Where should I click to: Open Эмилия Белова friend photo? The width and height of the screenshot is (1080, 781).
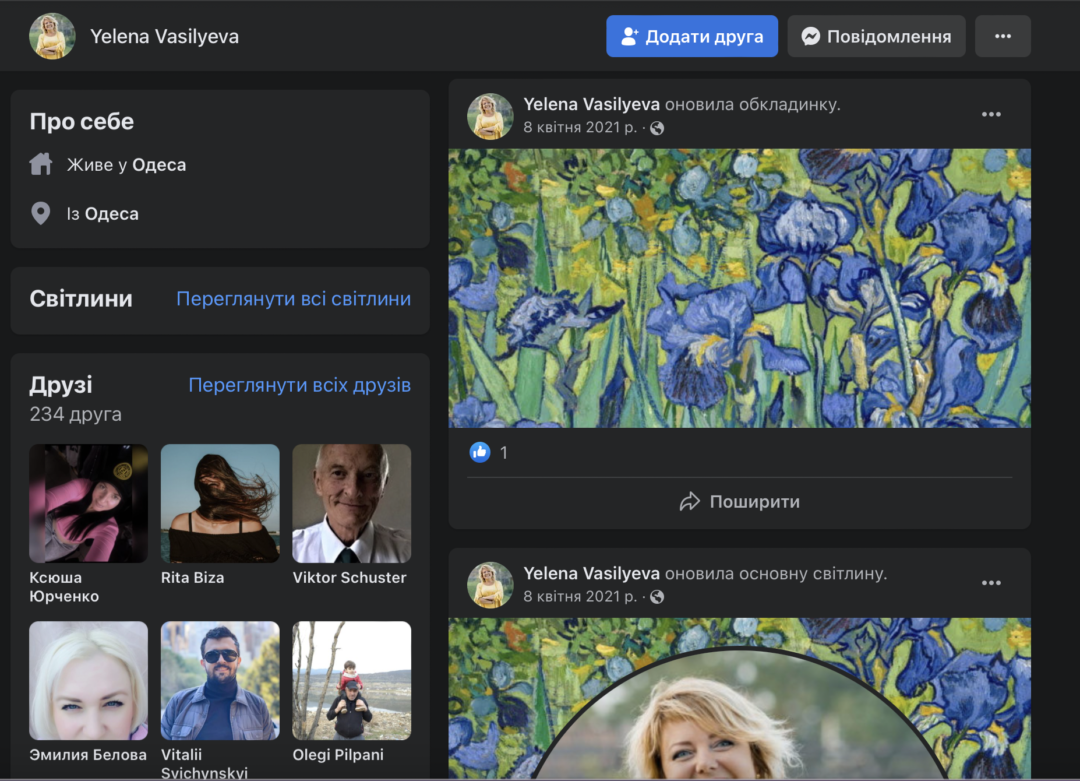click(88, 680)
